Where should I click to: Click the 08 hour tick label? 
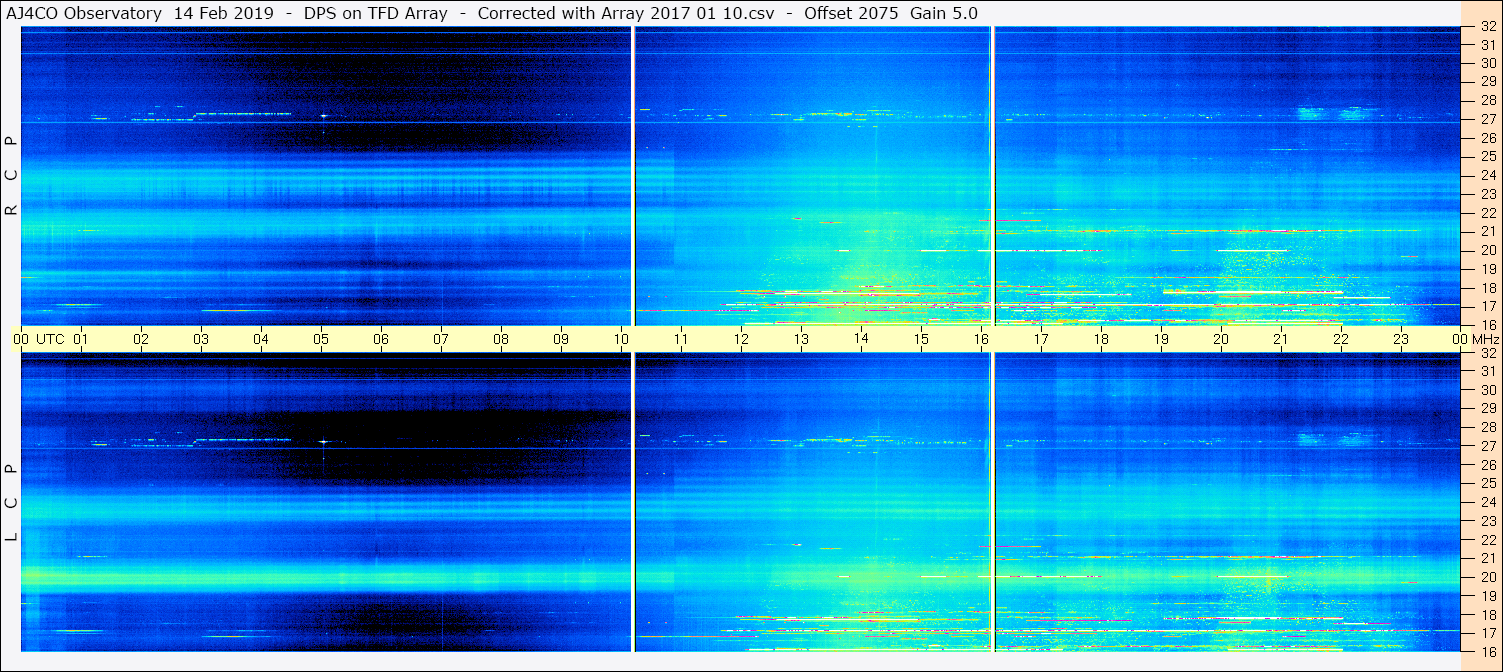click(x=501, y=339)
